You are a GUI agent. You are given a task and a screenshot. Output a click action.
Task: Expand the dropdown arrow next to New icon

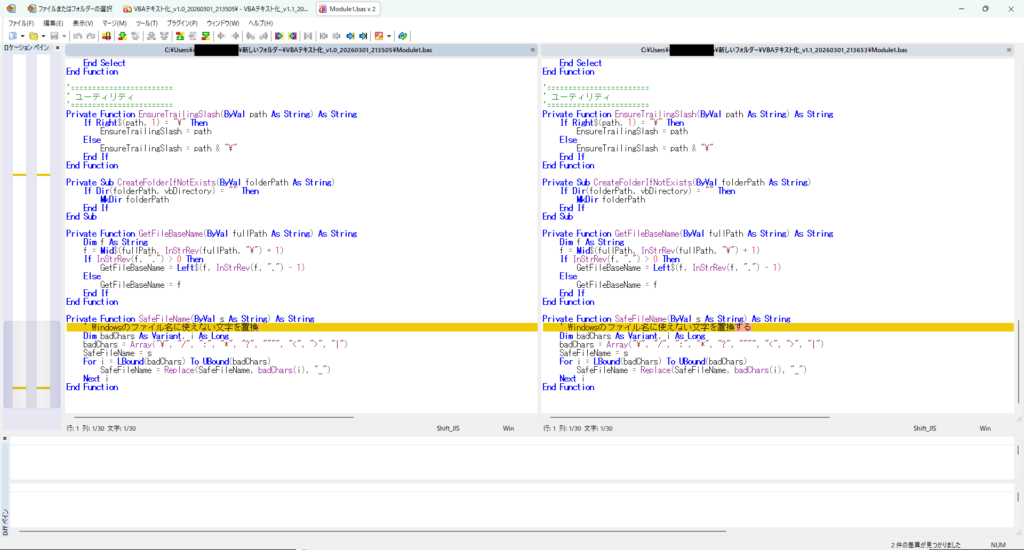point(22,36)
